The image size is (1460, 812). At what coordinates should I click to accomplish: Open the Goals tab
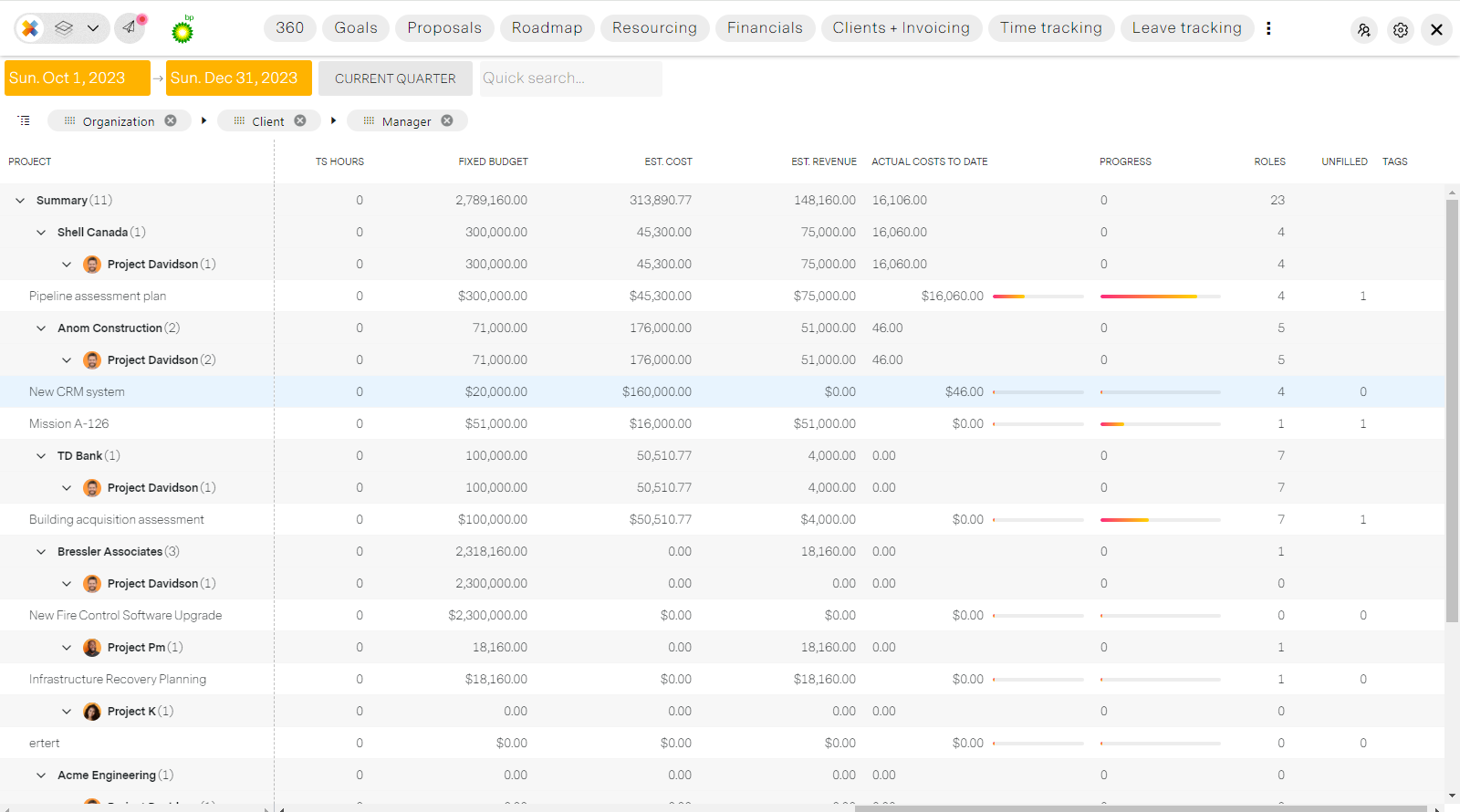(x=356, y=28)
